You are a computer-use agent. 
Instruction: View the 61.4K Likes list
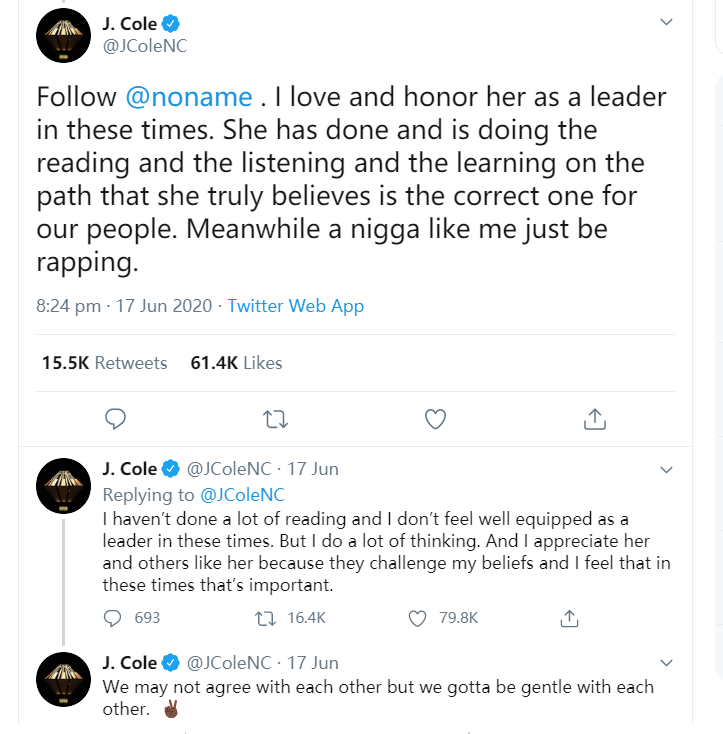pos(236,363)
